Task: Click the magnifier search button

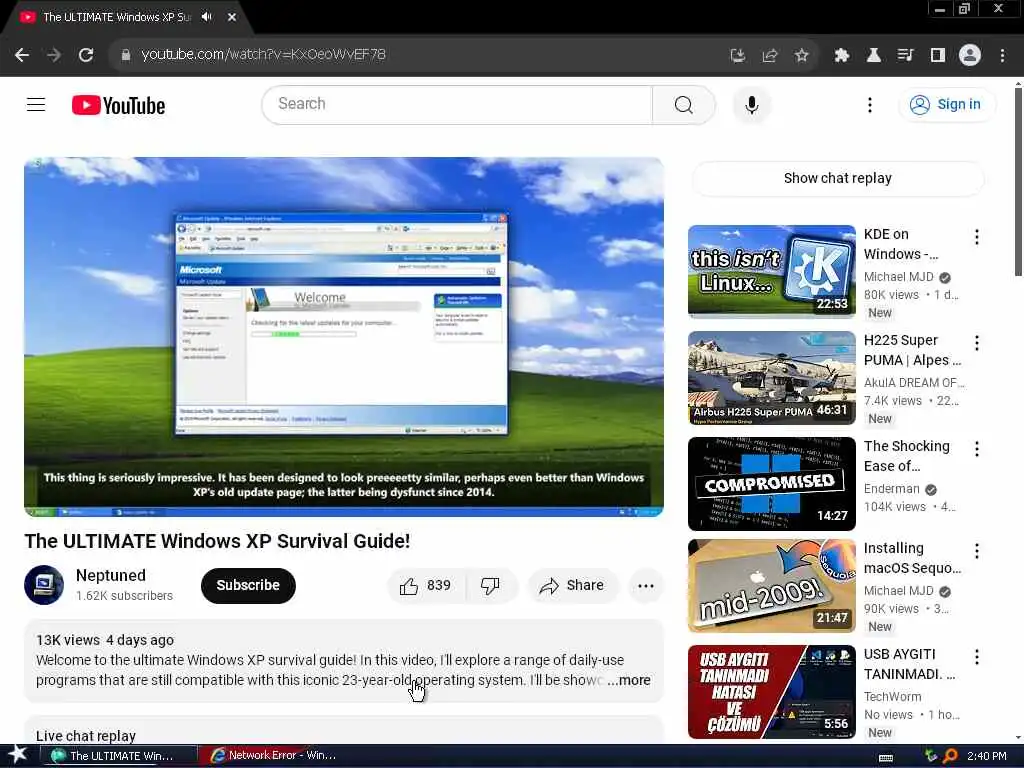Action: [x=684, y=104]
